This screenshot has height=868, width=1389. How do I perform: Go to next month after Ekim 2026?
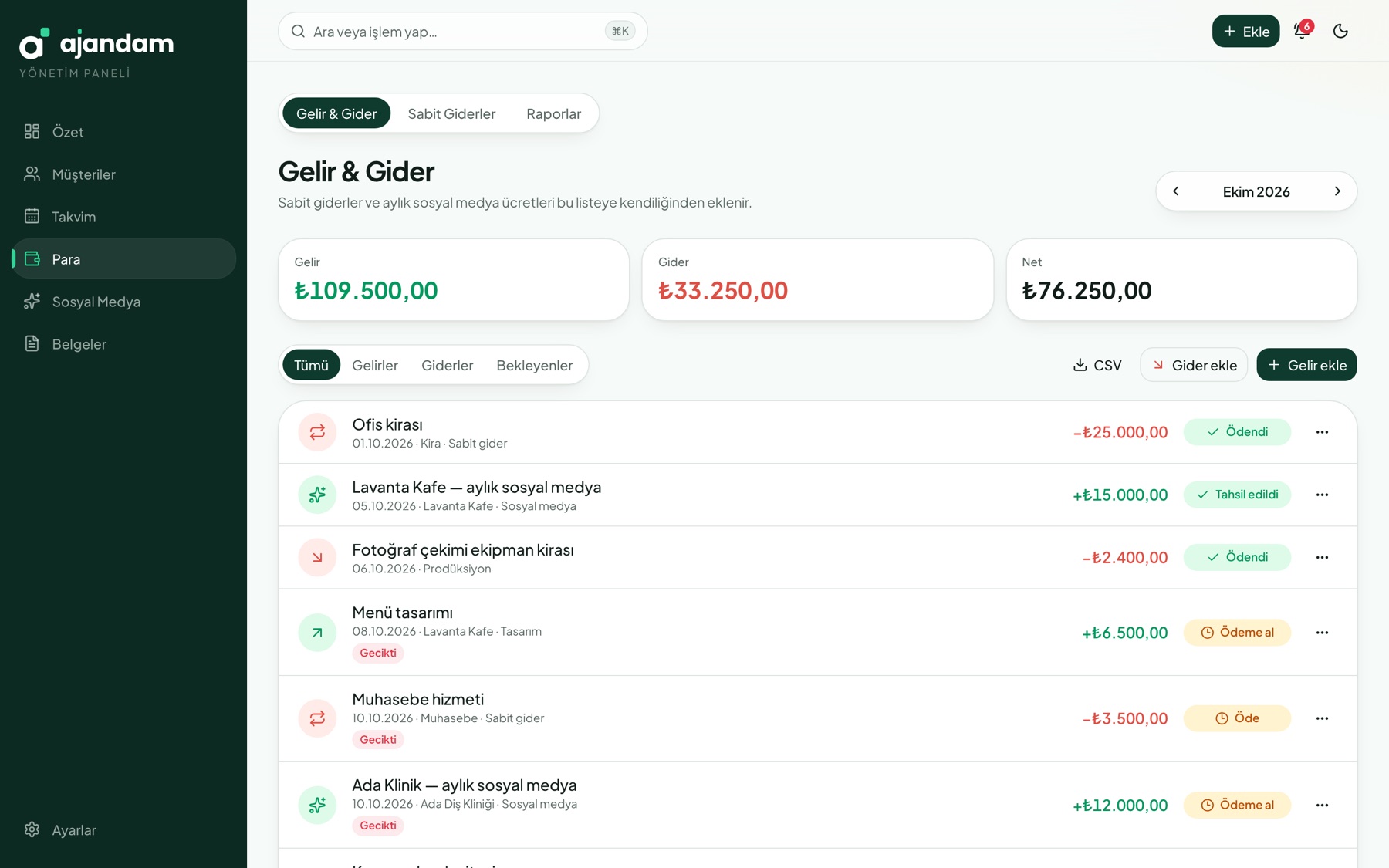(x=1337, y=191)
